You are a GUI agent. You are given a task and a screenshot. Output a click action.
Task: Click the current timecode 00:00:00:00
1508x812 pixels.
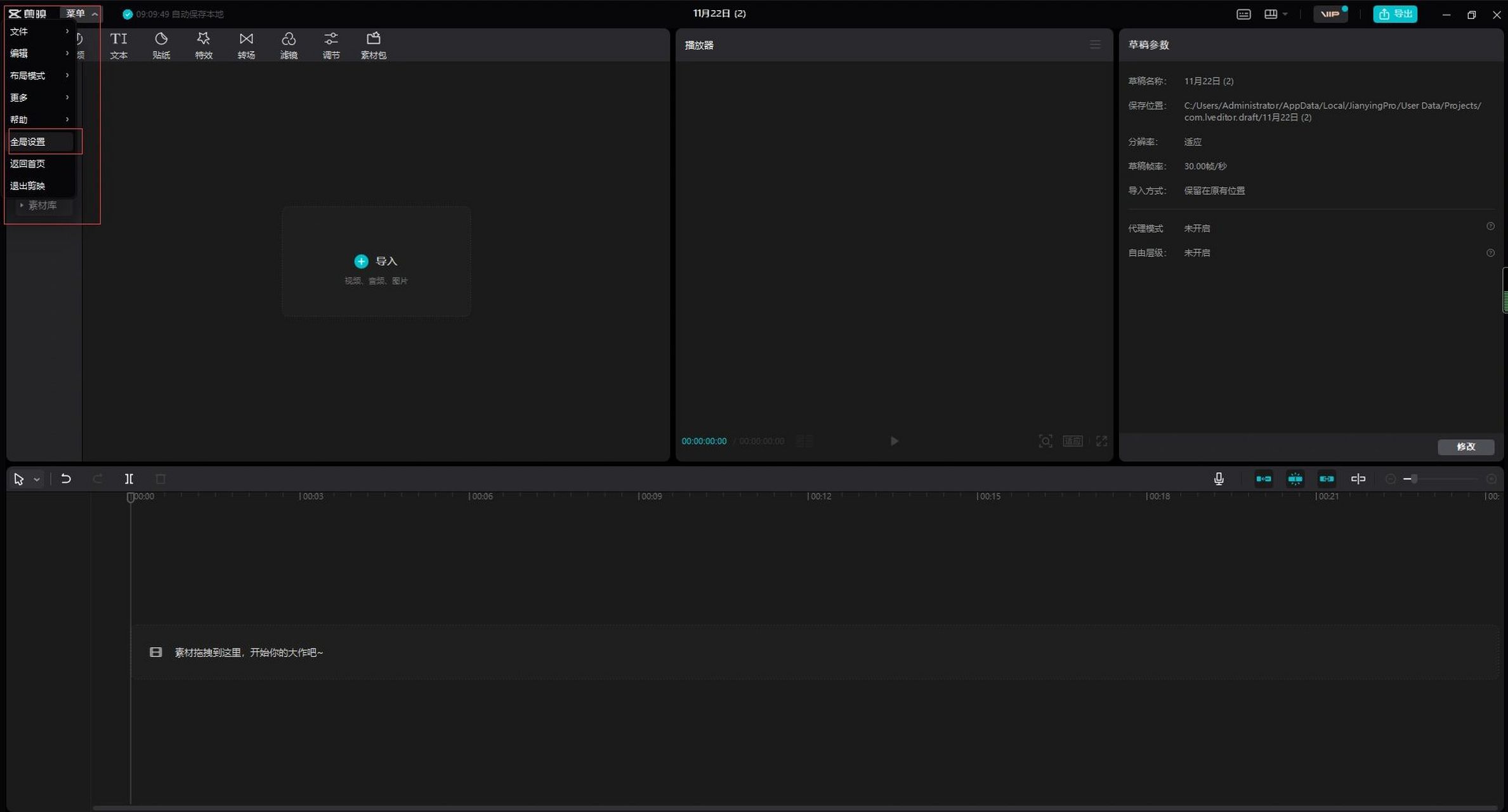(x=704, y=441)
